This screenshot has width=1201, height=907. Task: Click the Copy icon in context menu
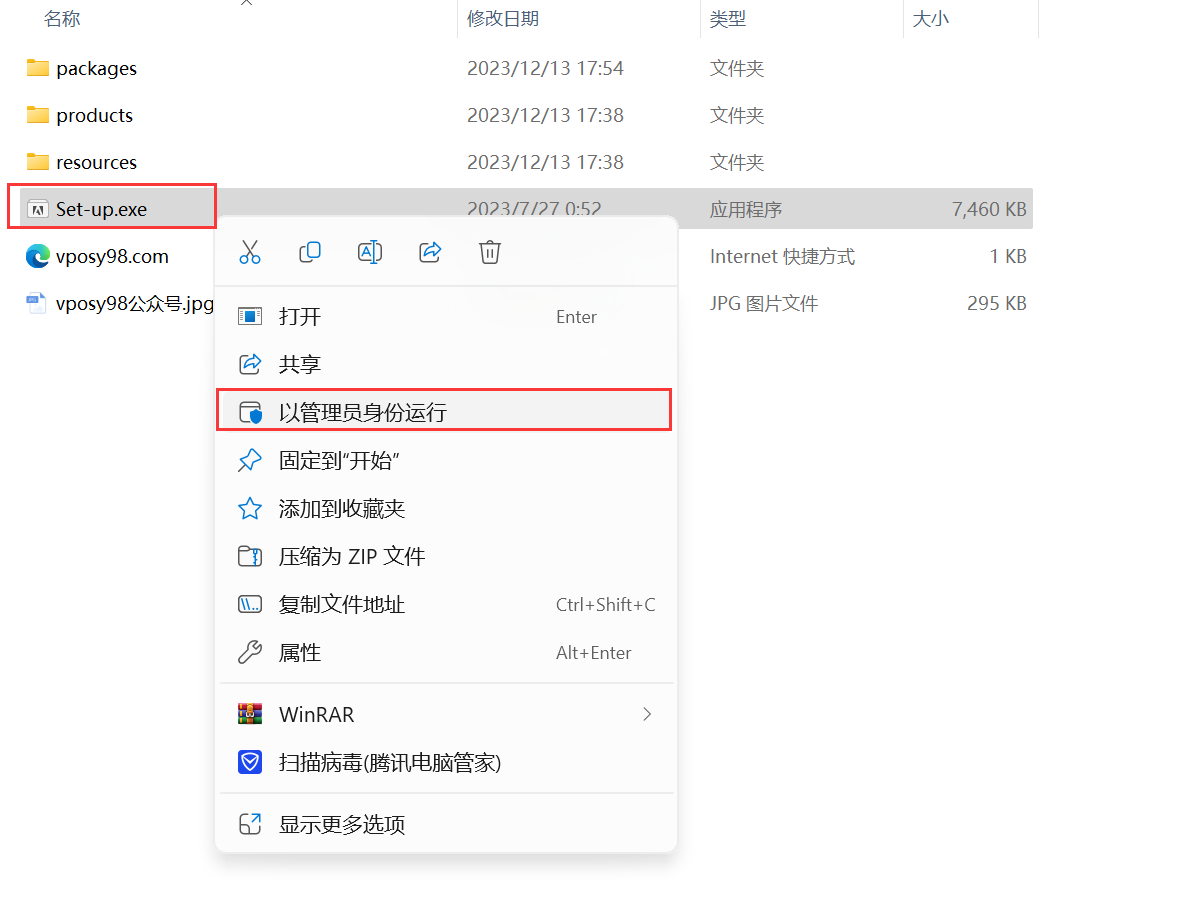click(310, 252)
